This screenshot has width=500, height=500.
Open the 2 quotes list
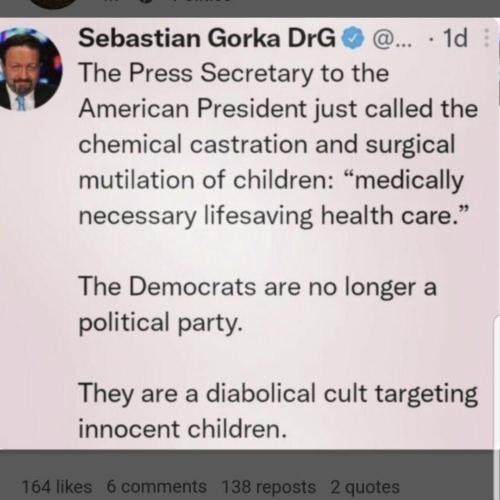click(365, 487)
